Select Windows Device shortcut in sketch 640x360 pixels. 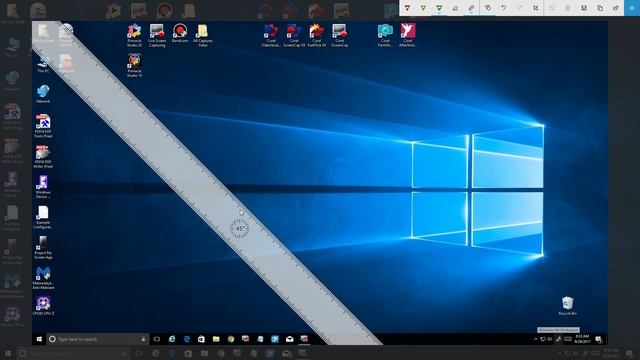click(43, 187)
